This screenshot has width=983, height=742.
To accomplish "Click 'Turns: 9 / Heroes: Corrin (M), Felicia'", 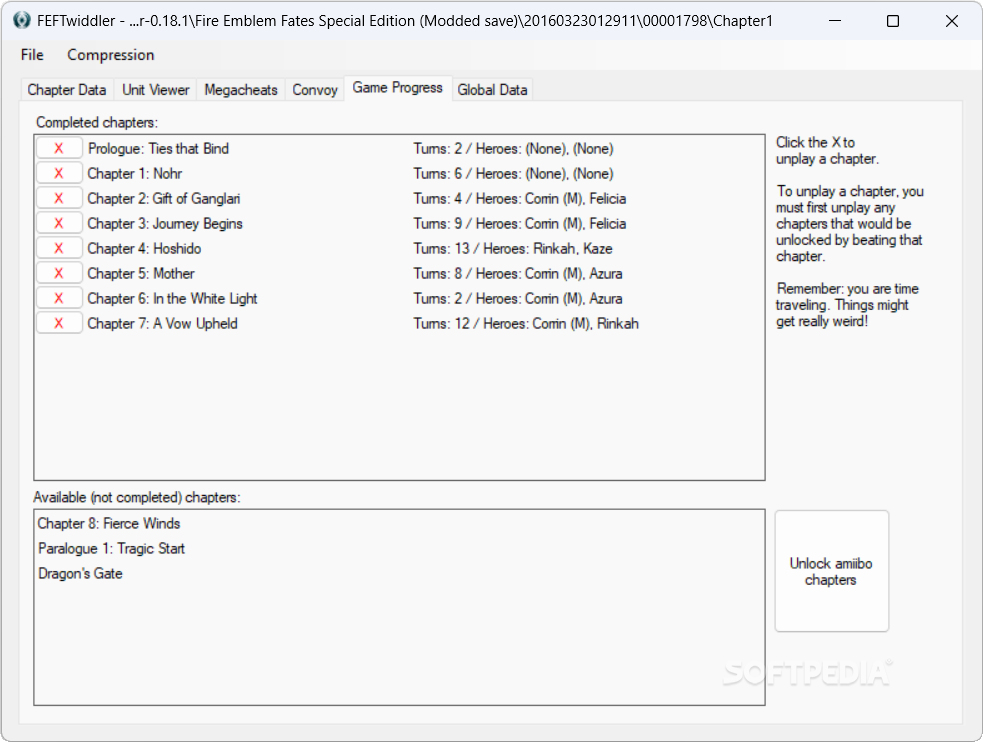I will (520, 224).
